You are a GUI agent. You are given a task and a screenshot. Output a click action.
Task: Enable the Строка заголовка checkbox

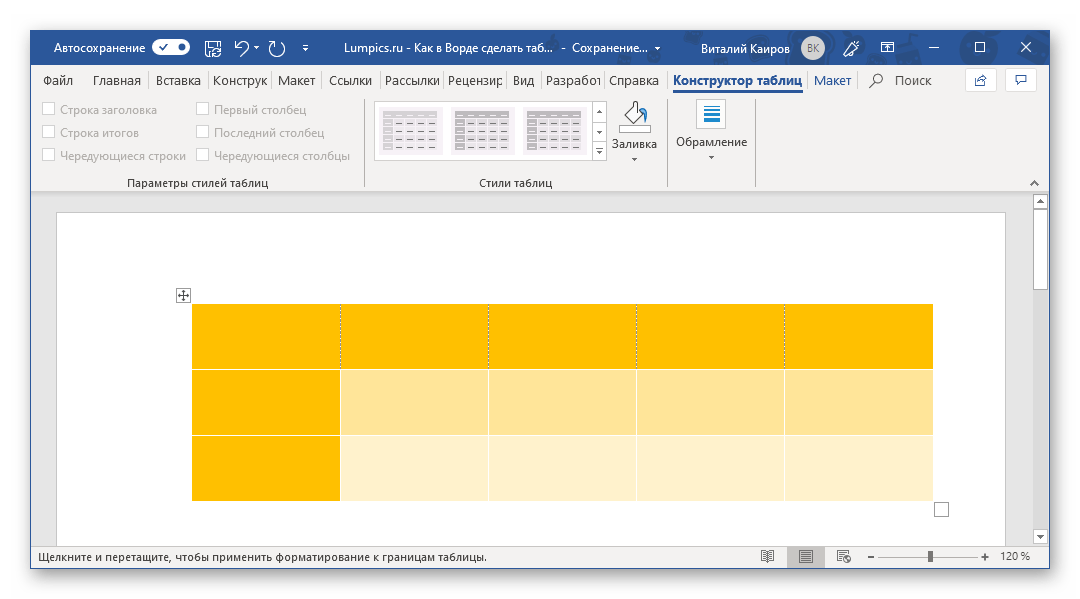(x=49, y=110)
